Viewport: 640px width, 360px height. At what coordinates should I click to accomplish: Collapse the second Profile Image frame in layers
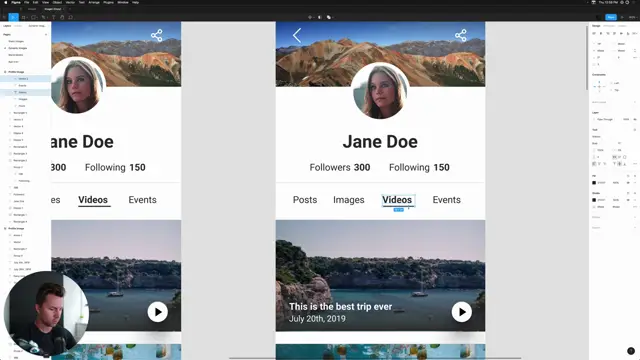click(5, 229)
